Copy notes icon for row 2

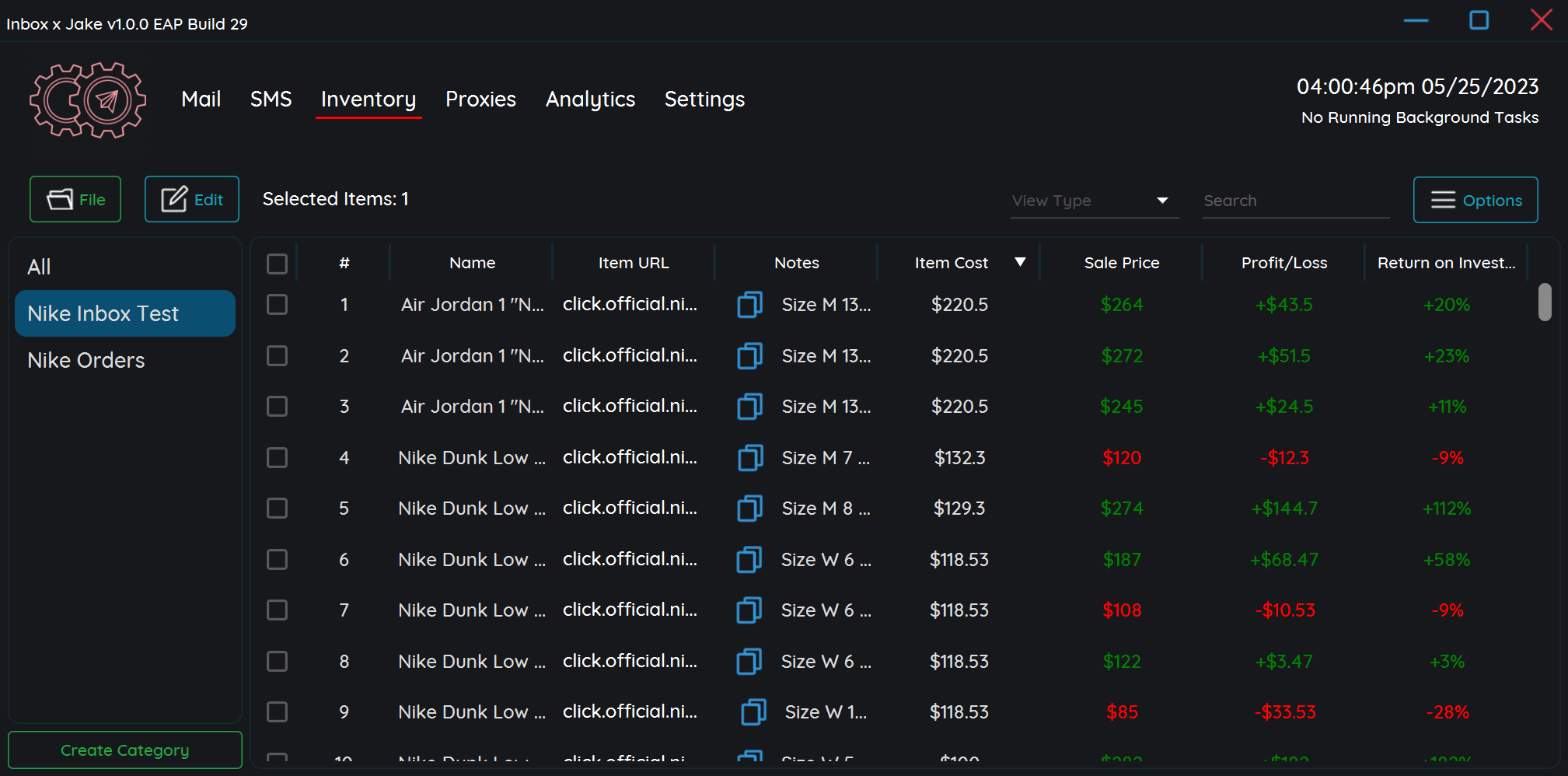[749, 355]
